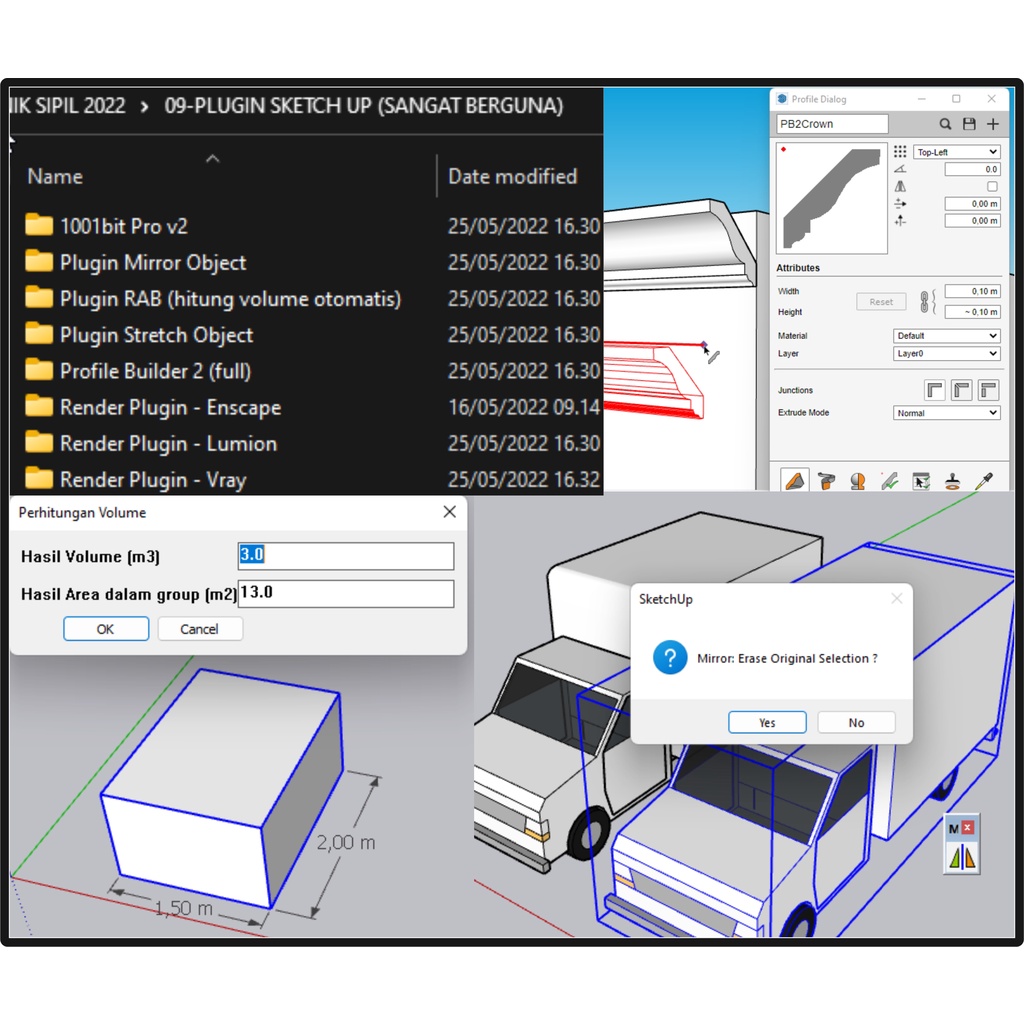Click the chain link aspect-ratio lock icon
1024x1024 pixels.
coord(924,301)
